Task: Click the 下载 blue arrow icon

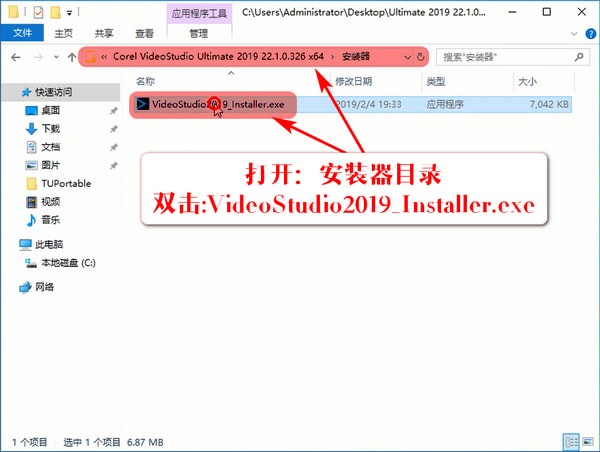Action: 31,129
